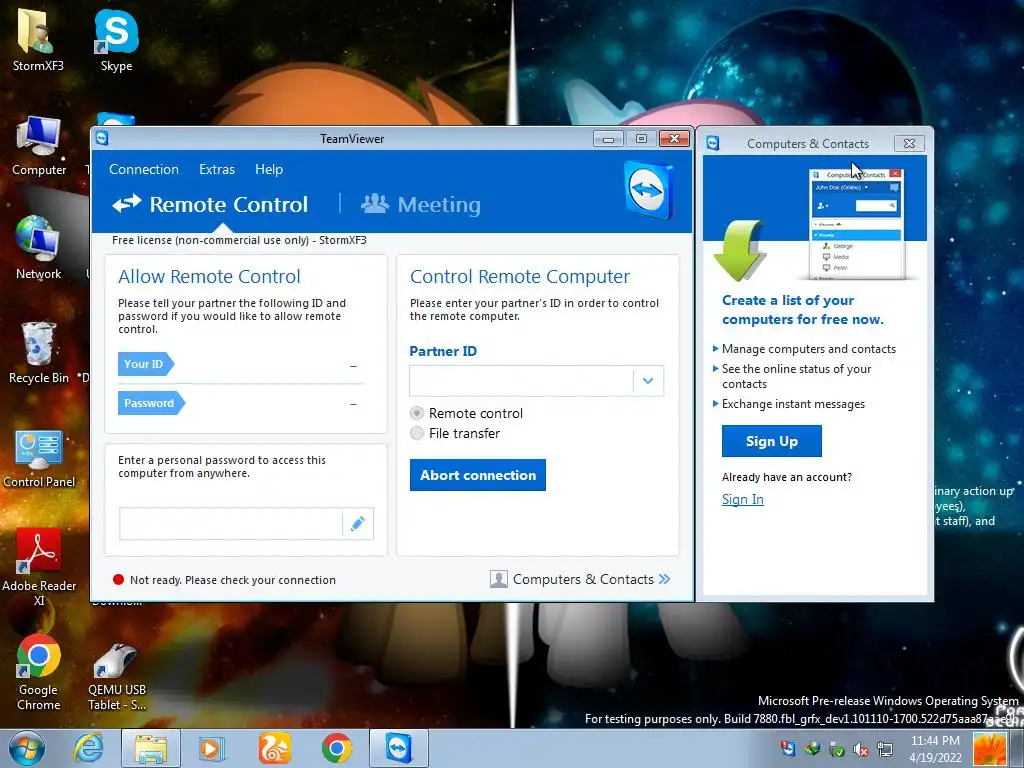Click 'Manage computers and contacts' text
Screen dimensions: 1024x768
tap(808, 349)
